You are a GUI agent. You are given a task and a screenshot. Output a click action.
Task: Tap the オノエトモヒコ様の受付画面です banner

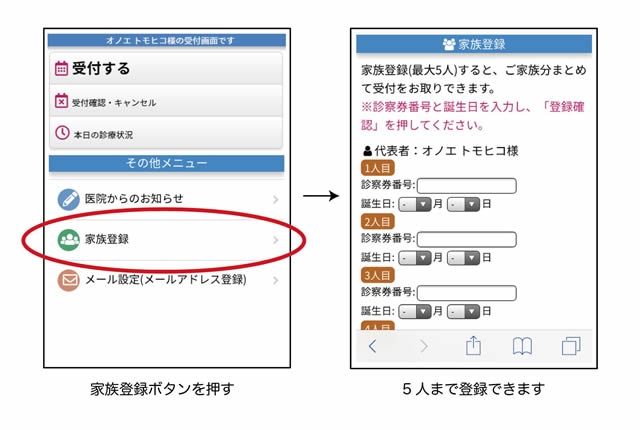(167, 40)
